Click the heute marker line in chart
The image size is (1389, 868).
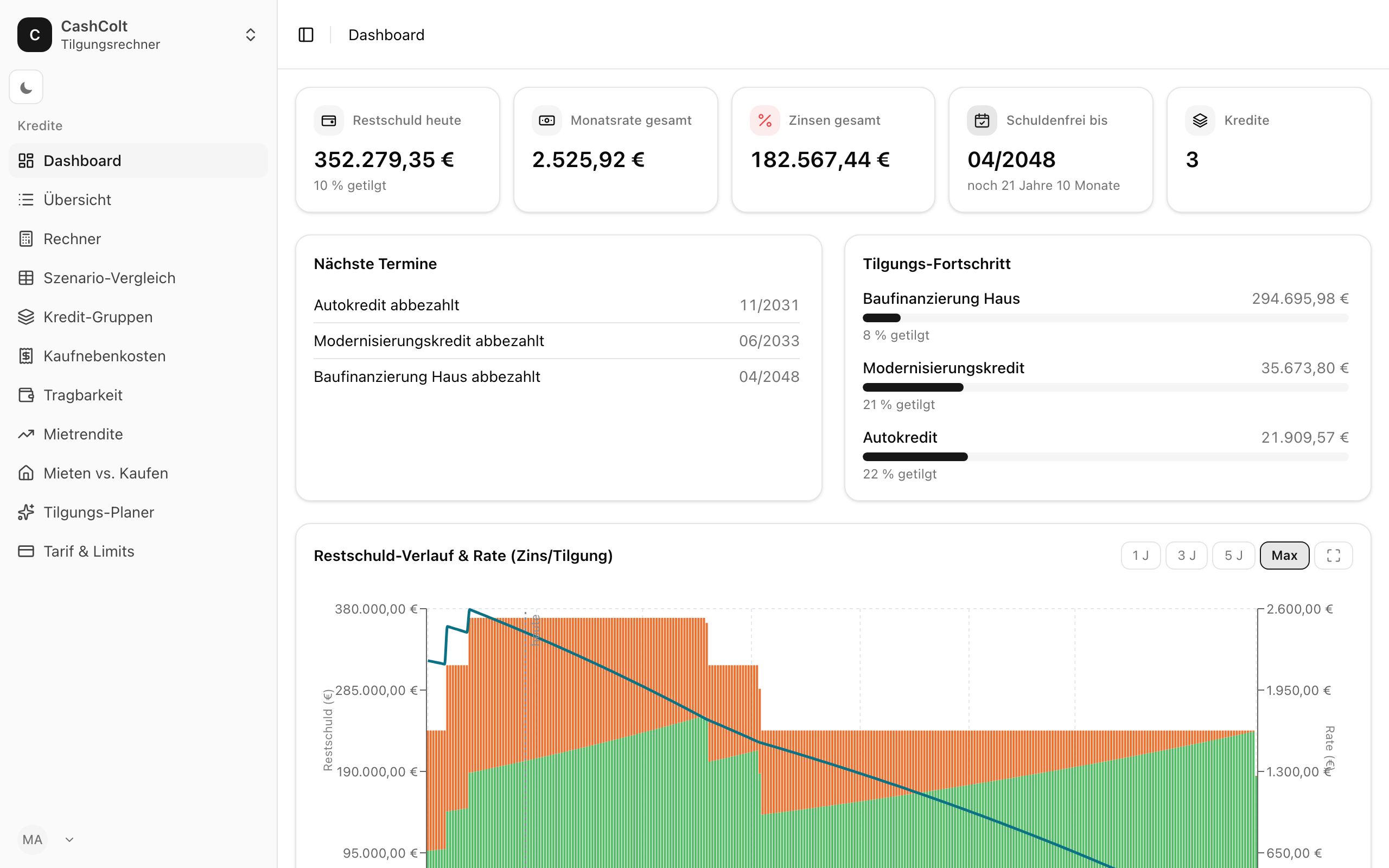click(525, 741)
